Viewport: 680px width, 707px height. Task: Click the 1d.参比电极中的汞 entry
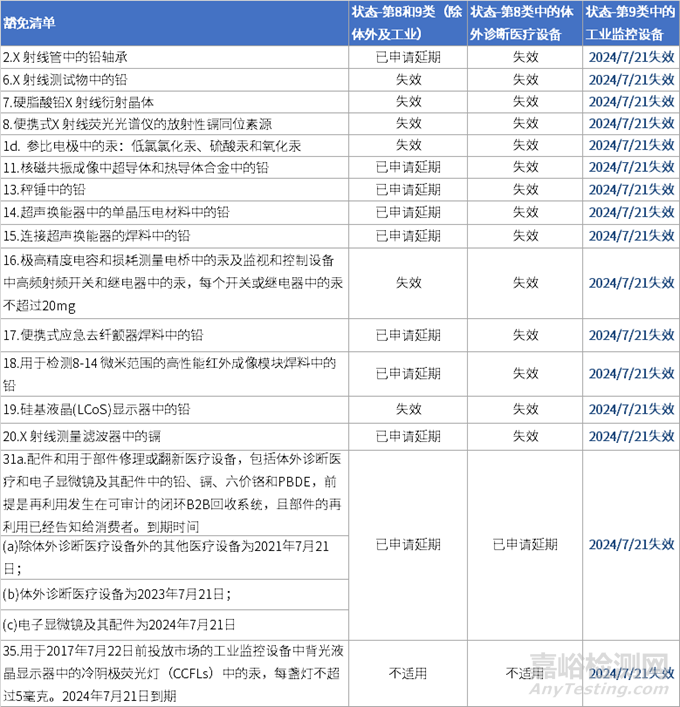coord(130,145)
